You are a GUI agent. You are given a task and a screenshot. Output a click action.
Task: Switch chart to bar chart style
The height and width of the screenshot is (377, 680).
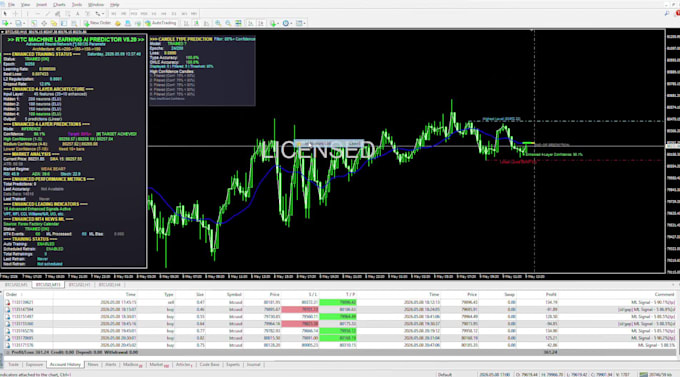(186, 23)
